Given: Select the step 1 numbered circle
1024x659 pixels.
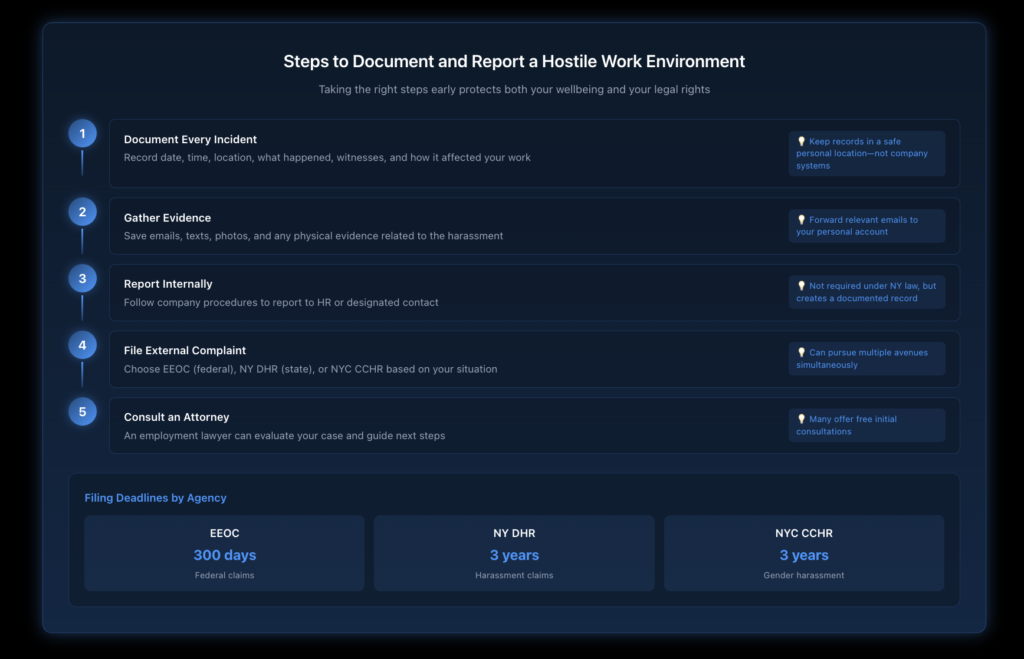Looking at the screenshot, I should coord(82,132).
